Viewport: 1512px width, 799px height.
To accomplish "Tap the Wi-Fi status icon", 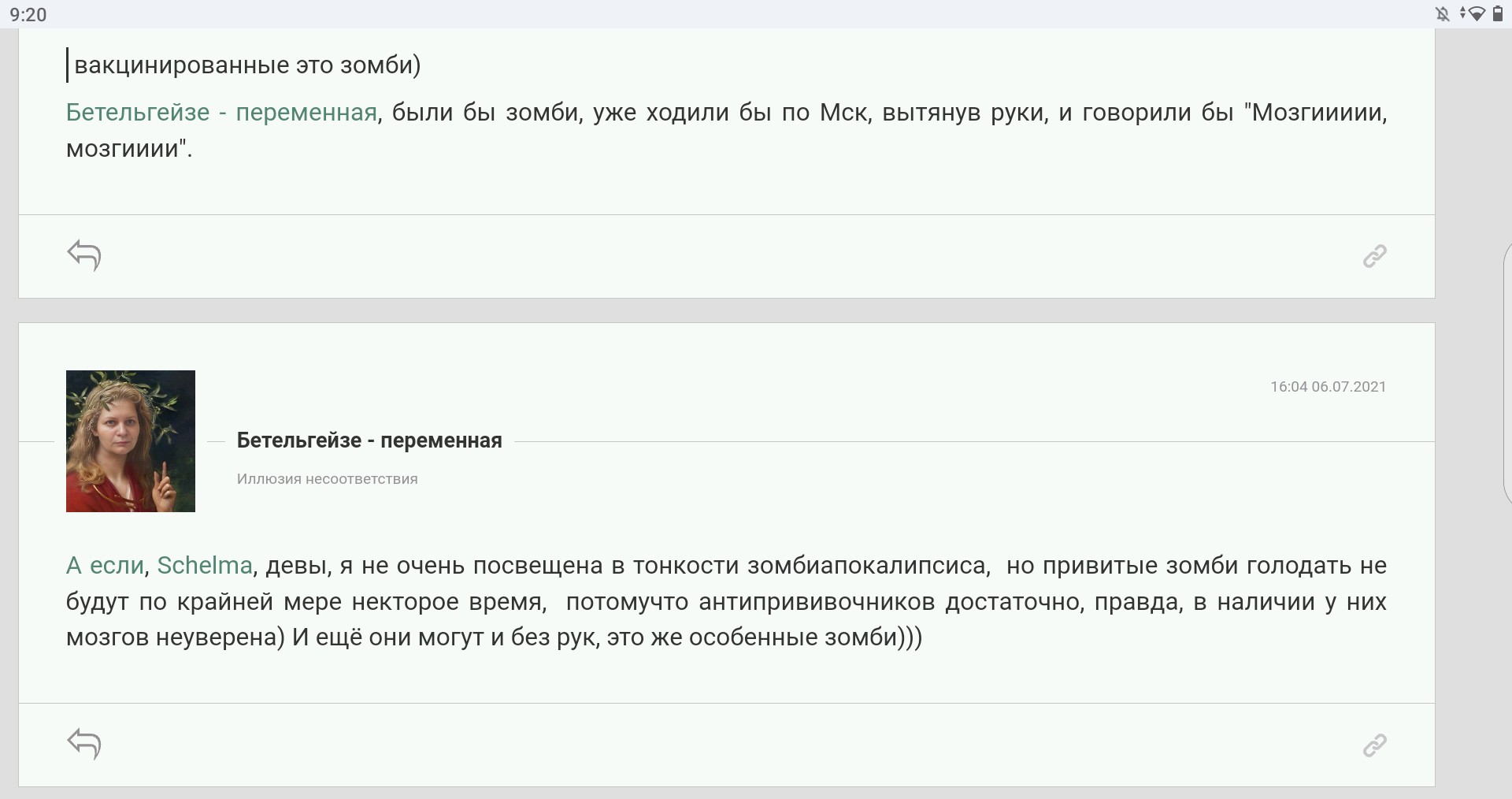I will tap(1478, 13).
